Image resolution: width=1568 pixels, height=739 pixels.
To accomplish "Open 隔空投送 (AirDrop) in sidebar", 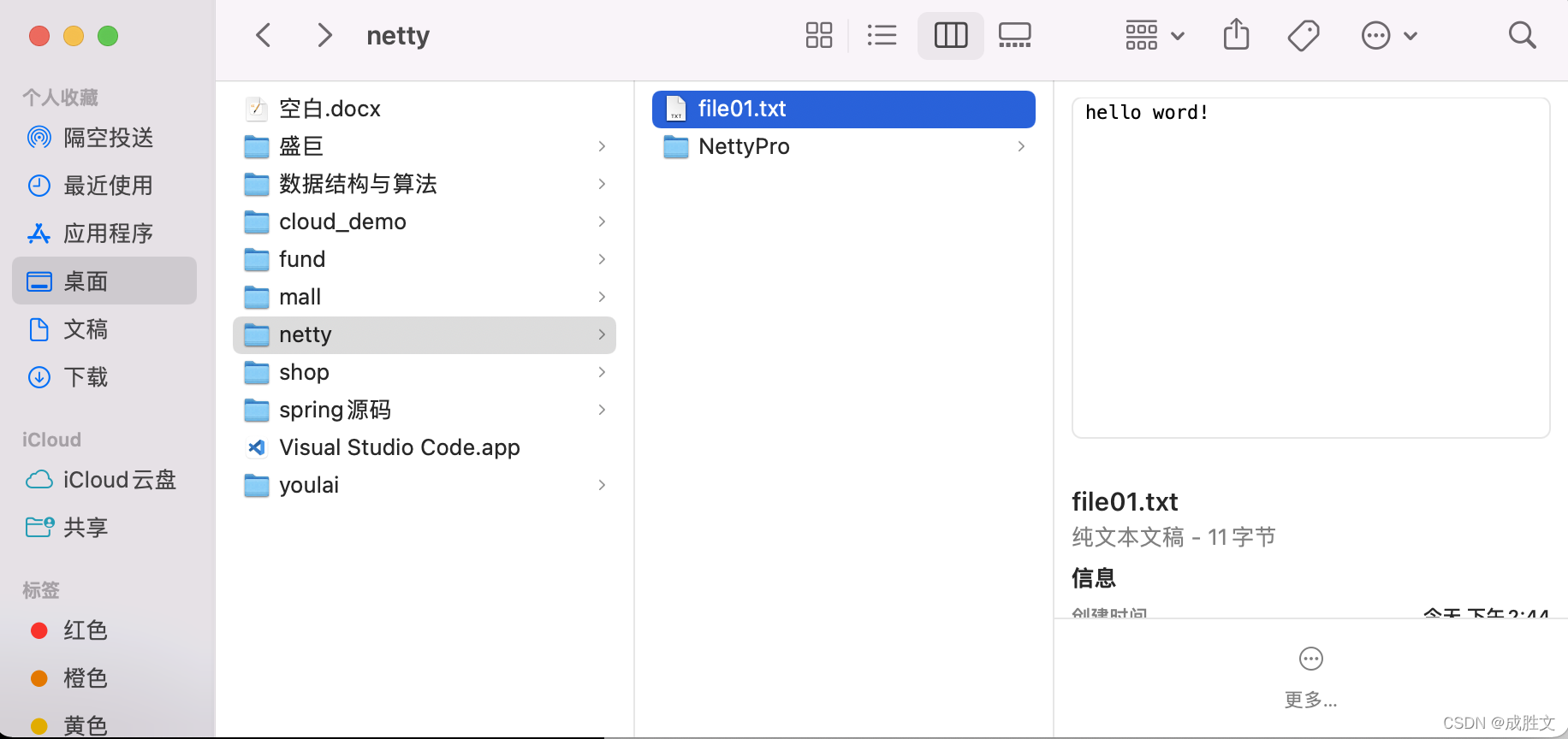I will (104, 138).
